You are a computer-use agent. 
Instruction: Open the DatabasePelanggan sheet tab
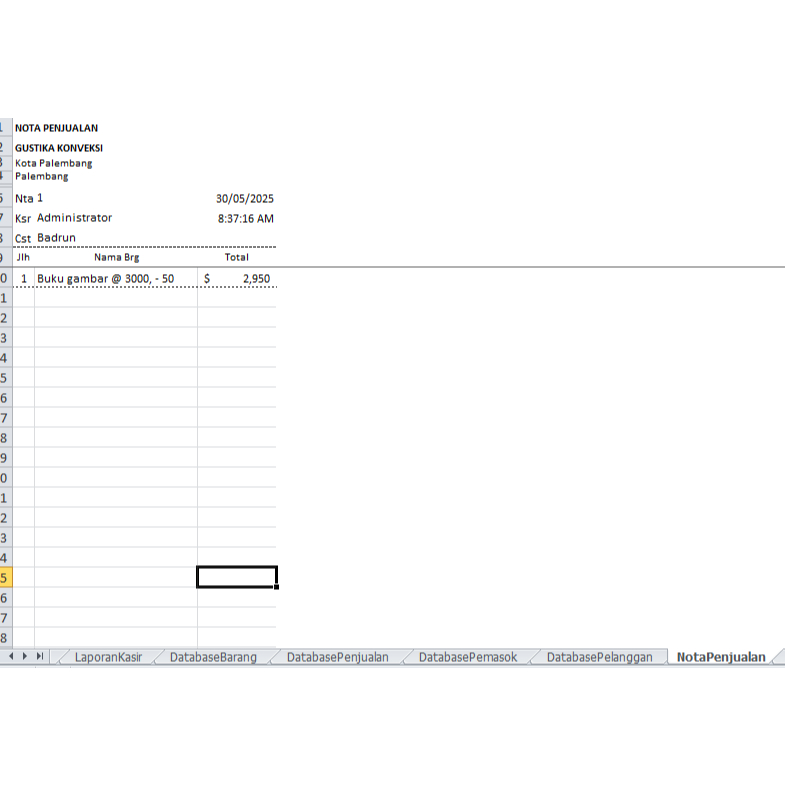pyautogui.click(x=599, y=657)
